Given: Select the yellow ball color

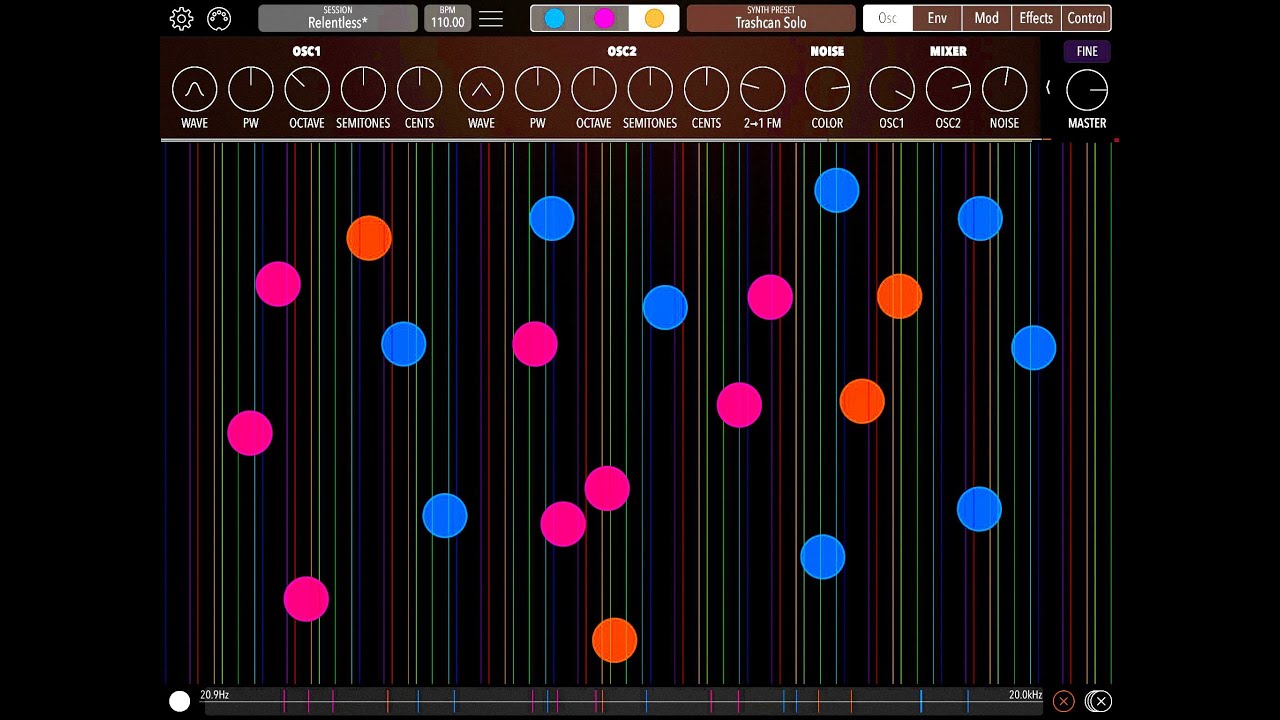Looking at the screenshot, I should (x=654, y=18).
